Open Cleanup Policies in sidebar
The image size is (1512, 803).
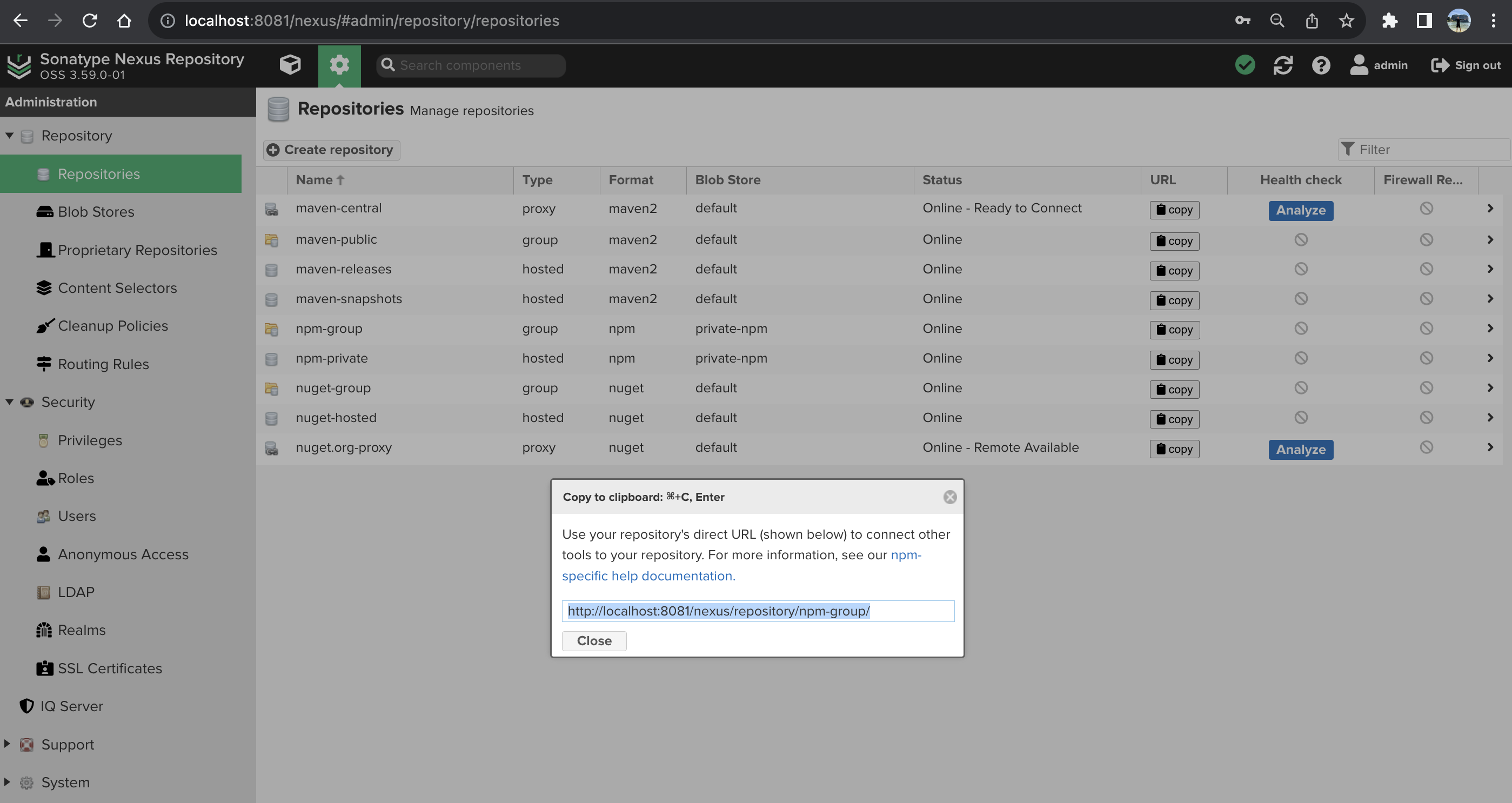113,326
